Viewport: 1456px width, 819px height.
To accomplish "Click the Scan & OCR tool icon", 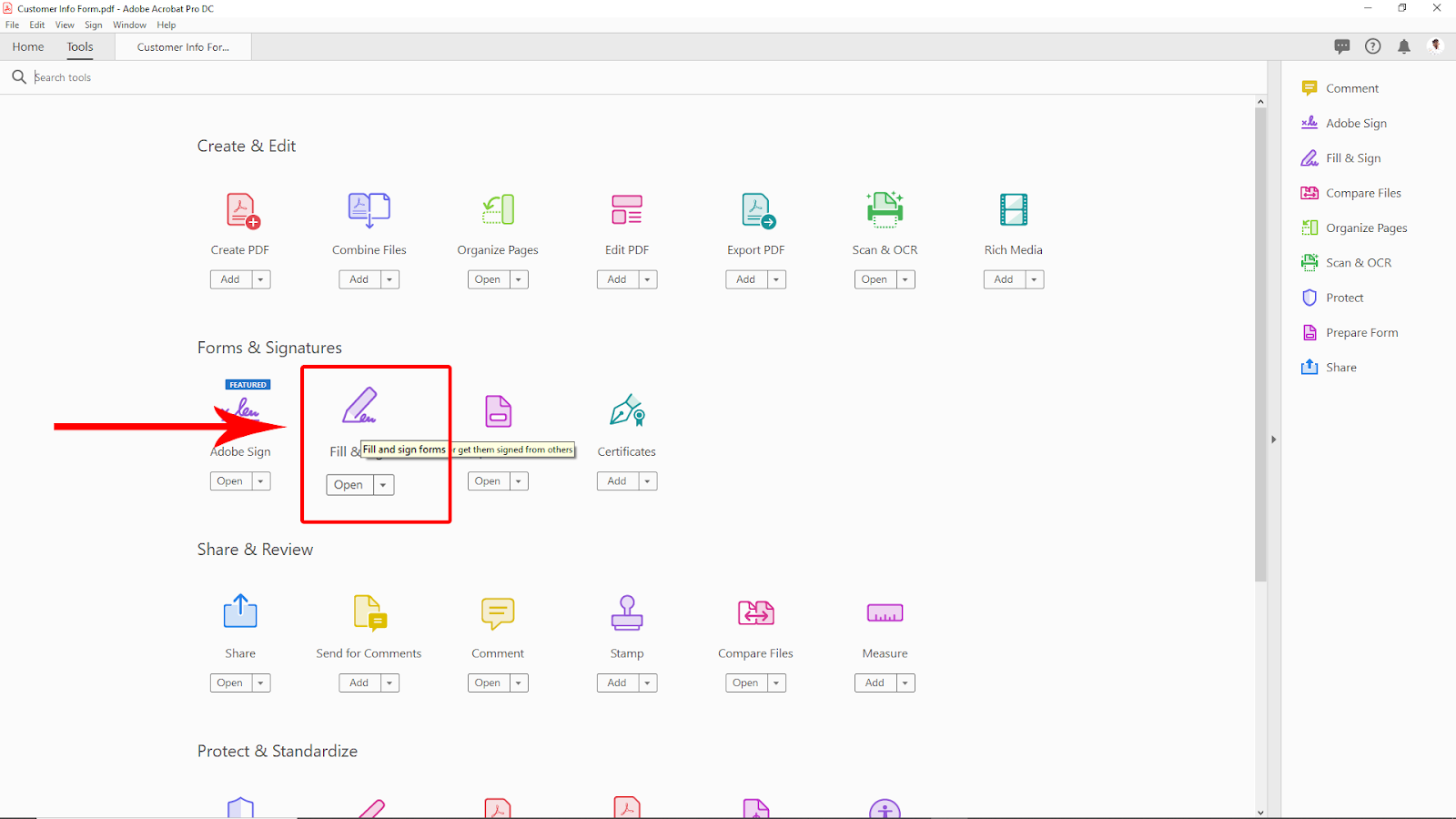I will (885, 209).
